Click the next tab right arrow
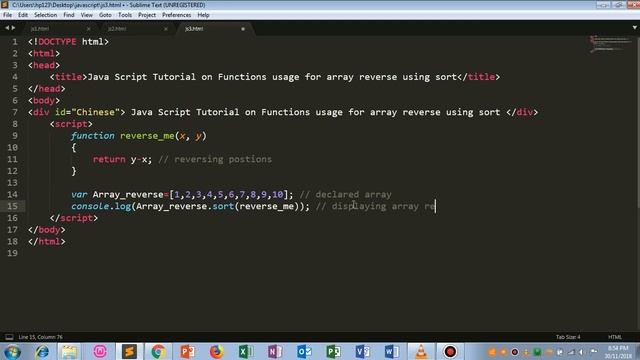Viewport: 640px width, 360px height. [13, 28]
